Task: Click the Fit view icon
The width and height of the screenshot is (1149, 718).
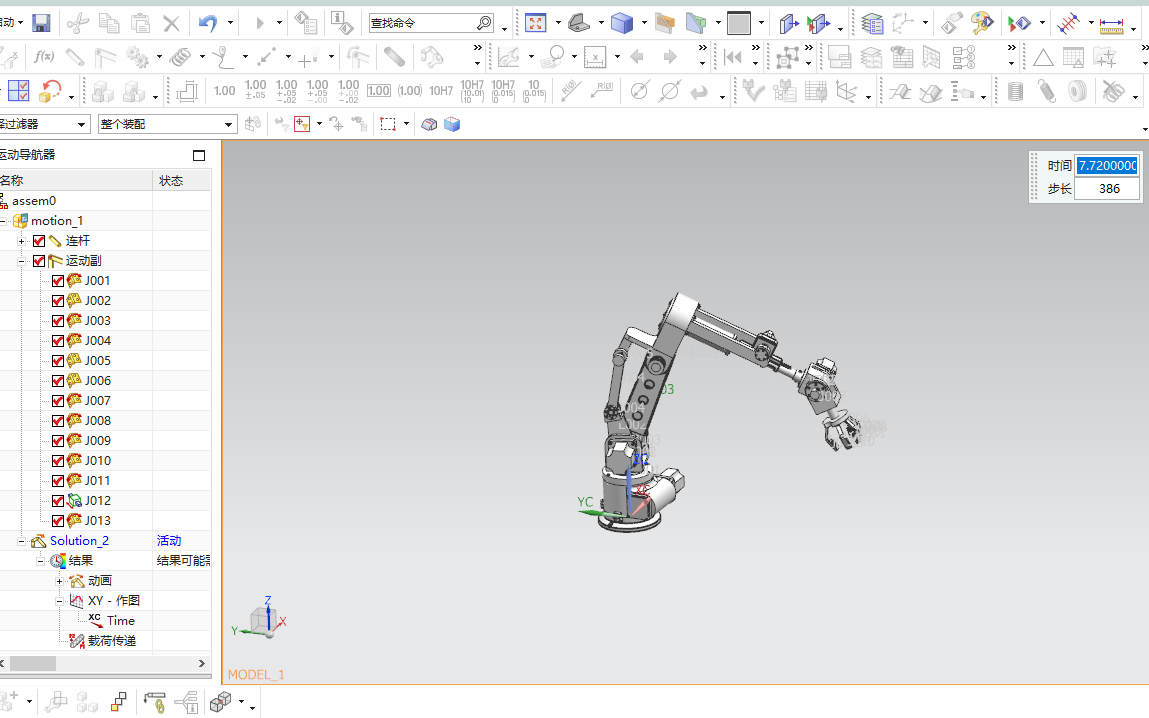Action: tap(535, 22)
